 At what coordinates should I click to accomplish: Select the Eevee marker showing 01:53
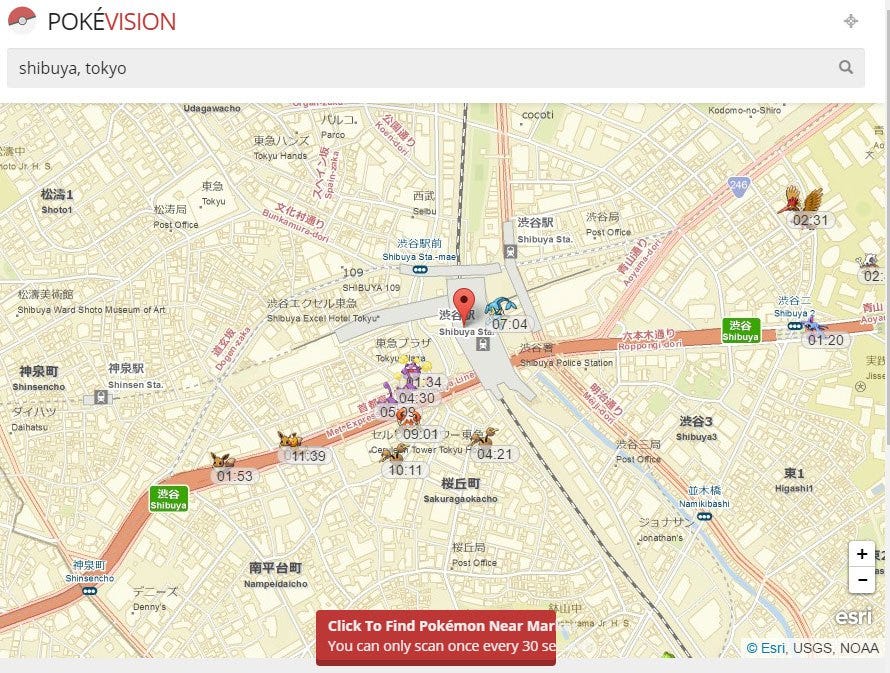pyautogui.click(x=220, y=460)
